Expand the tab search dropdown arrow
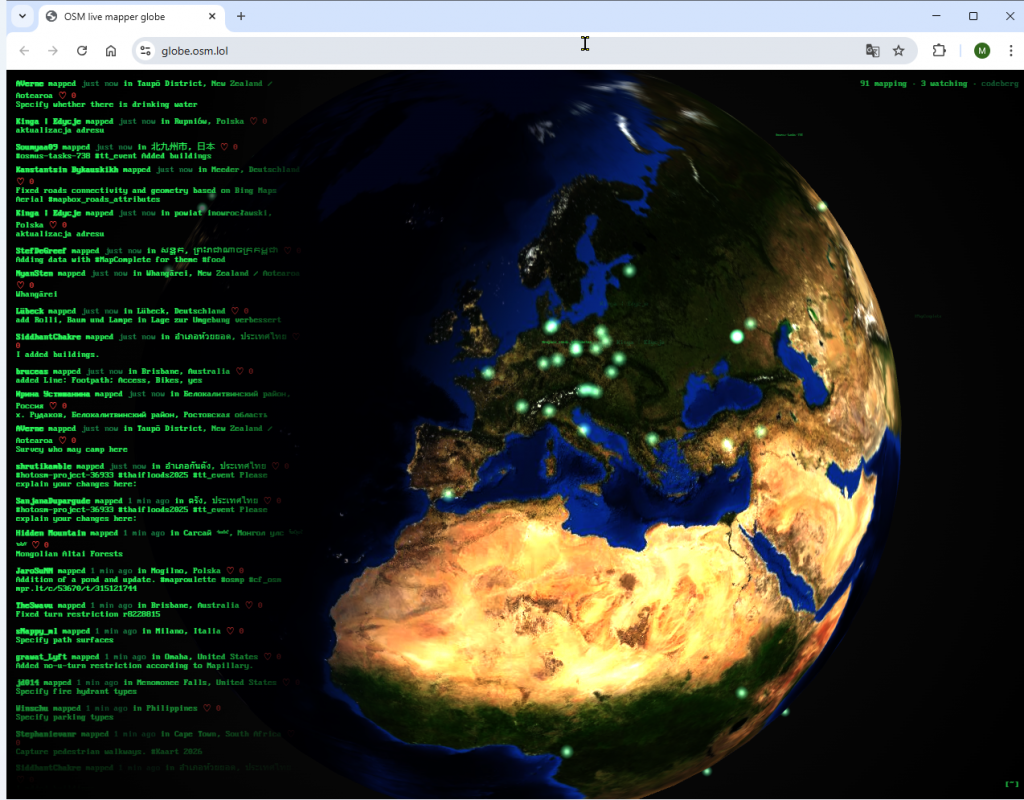The height and width of the screenshot is (800, 1024). pos(22,16)
